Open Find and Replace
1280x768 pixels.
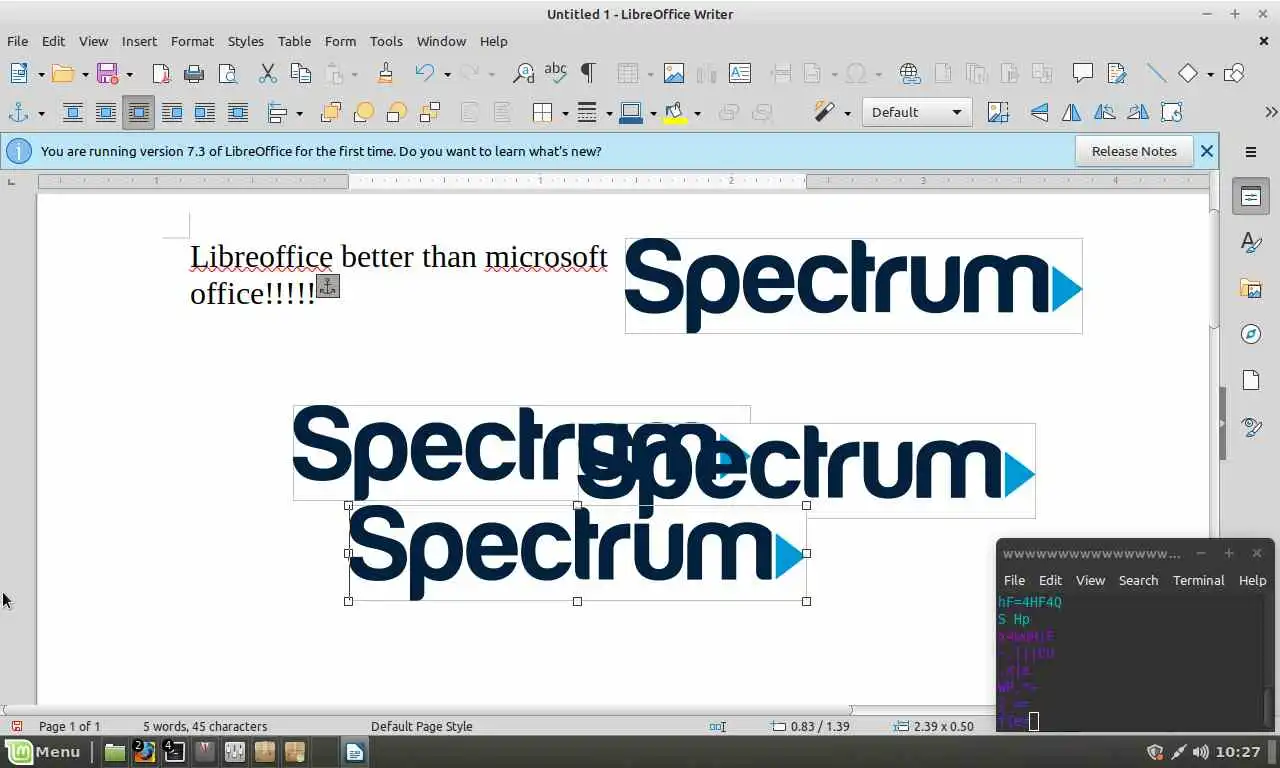pyautogui.click(x=523, y=73)
